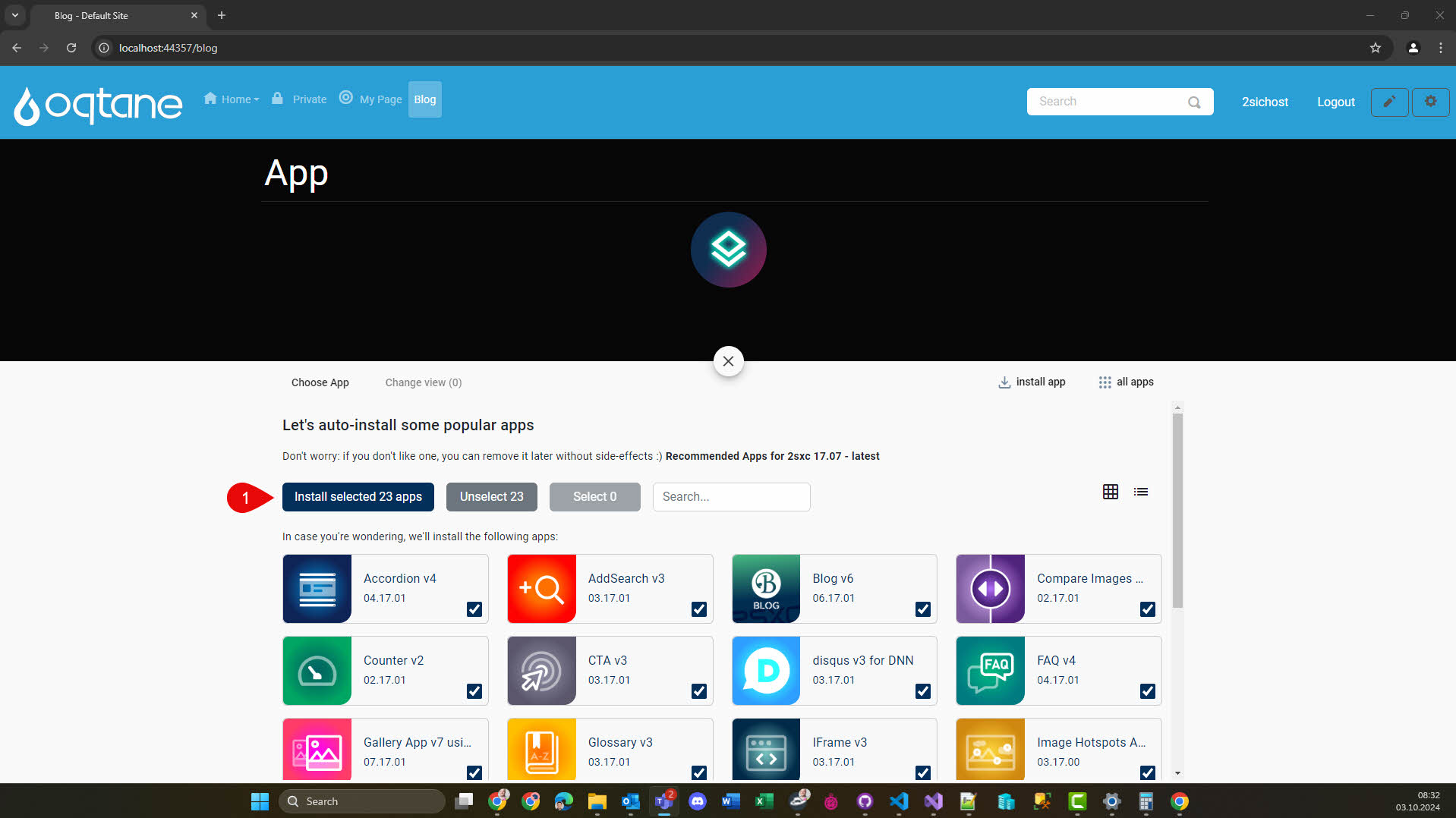
Task: Switch to grid view icon
Action: [1110, 492]
